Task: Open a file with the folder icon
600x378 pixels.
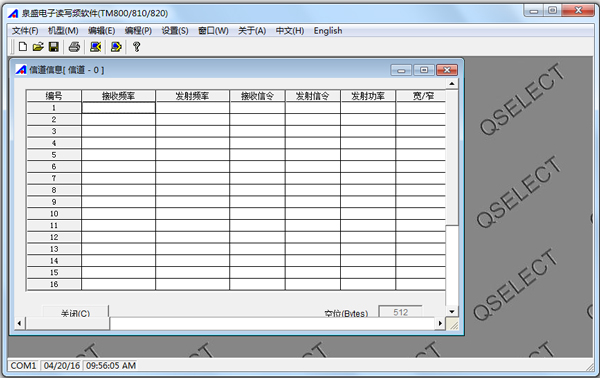Action: click(x=38, y=47)
